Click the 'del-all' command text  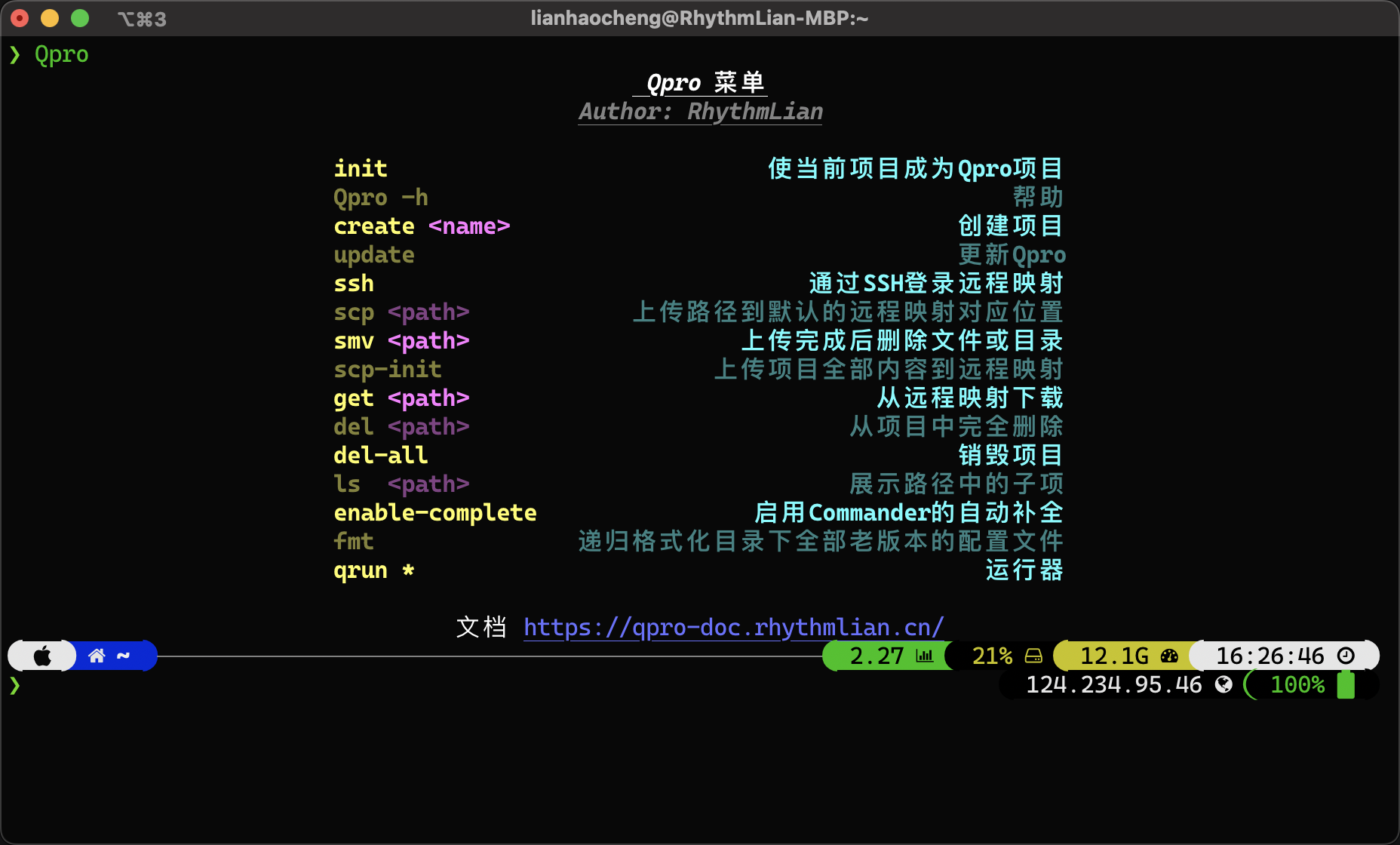tap(380, 455)
